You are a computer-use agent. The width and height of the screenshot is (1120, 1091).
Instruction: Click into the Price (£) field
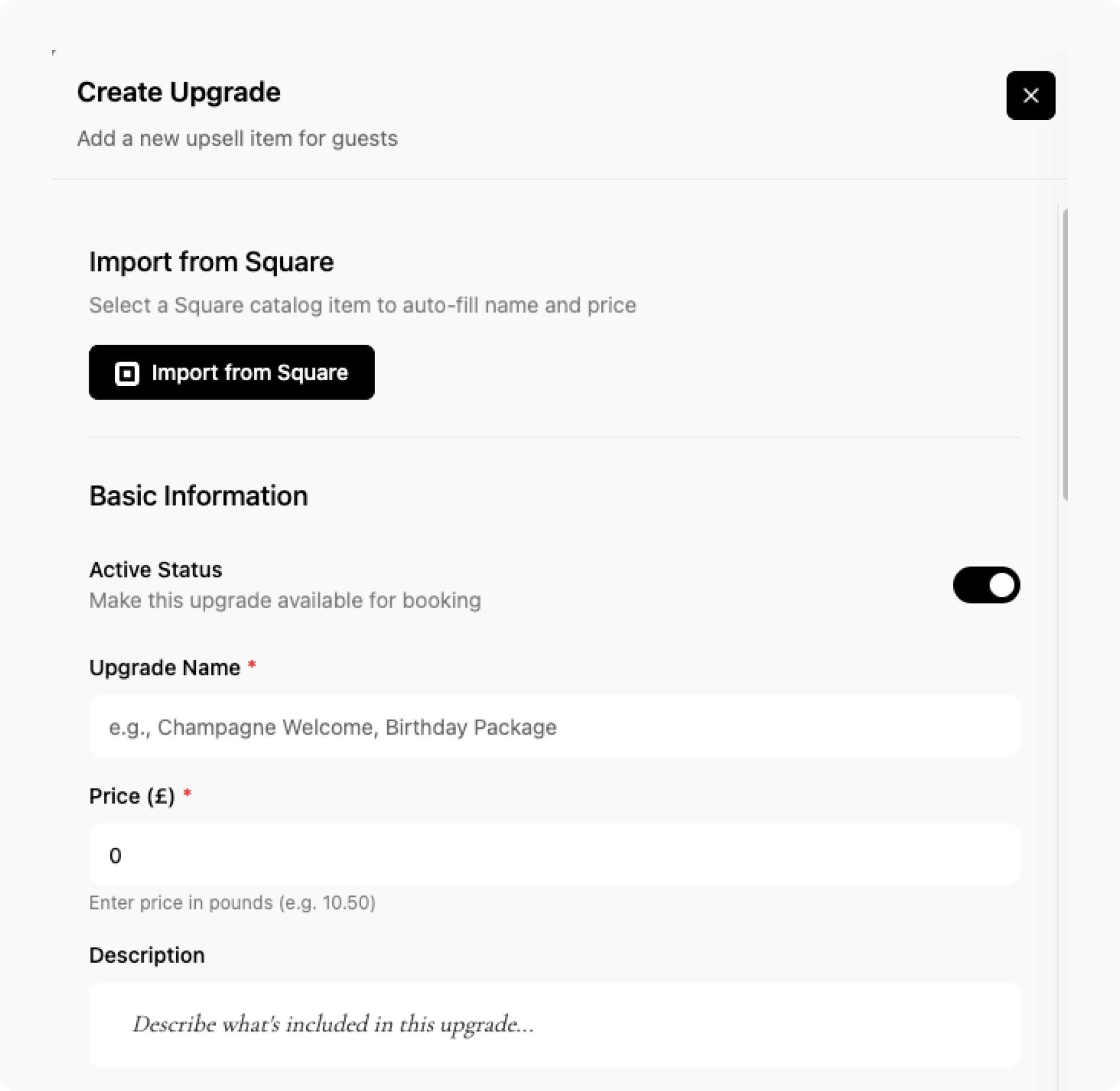(554, 854)
